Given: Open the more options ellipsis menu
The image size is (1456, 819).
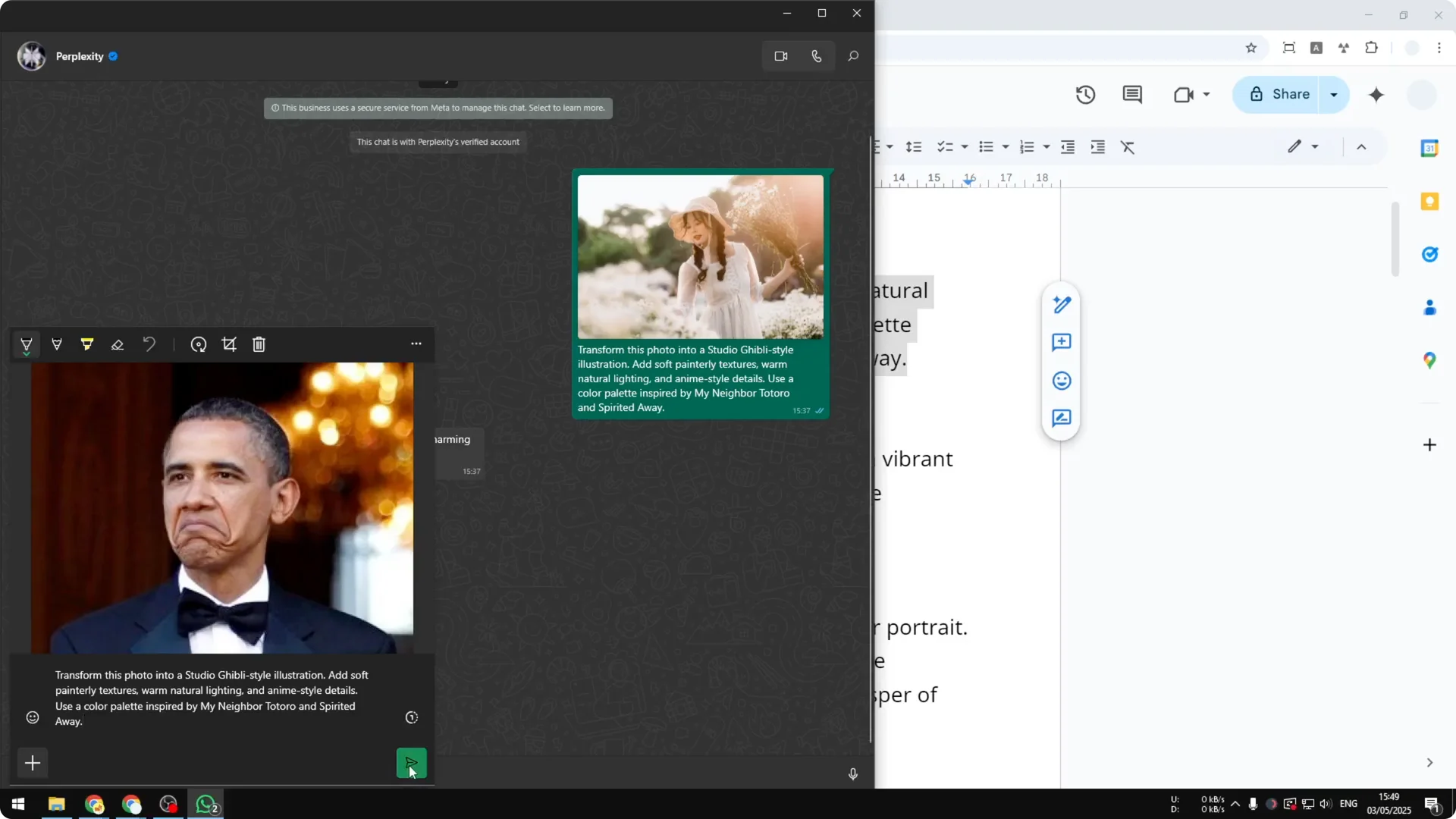Looking at the screenshot, I should point(416,344).
